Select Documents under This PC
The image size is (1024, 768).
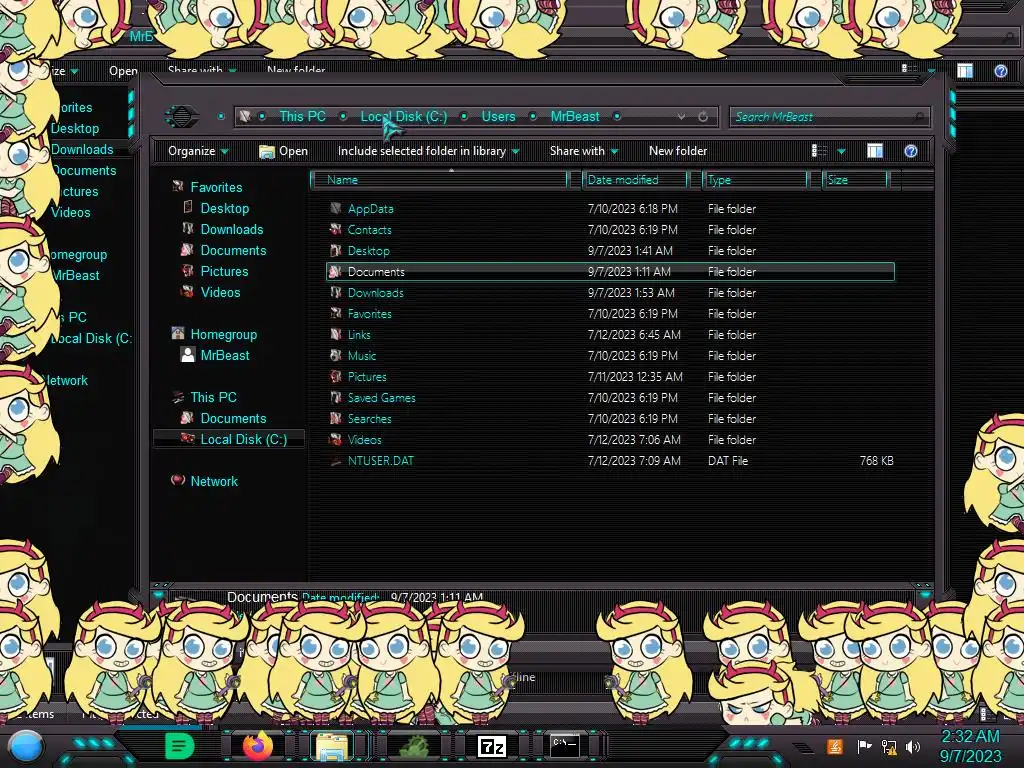(x=233, y=418)
